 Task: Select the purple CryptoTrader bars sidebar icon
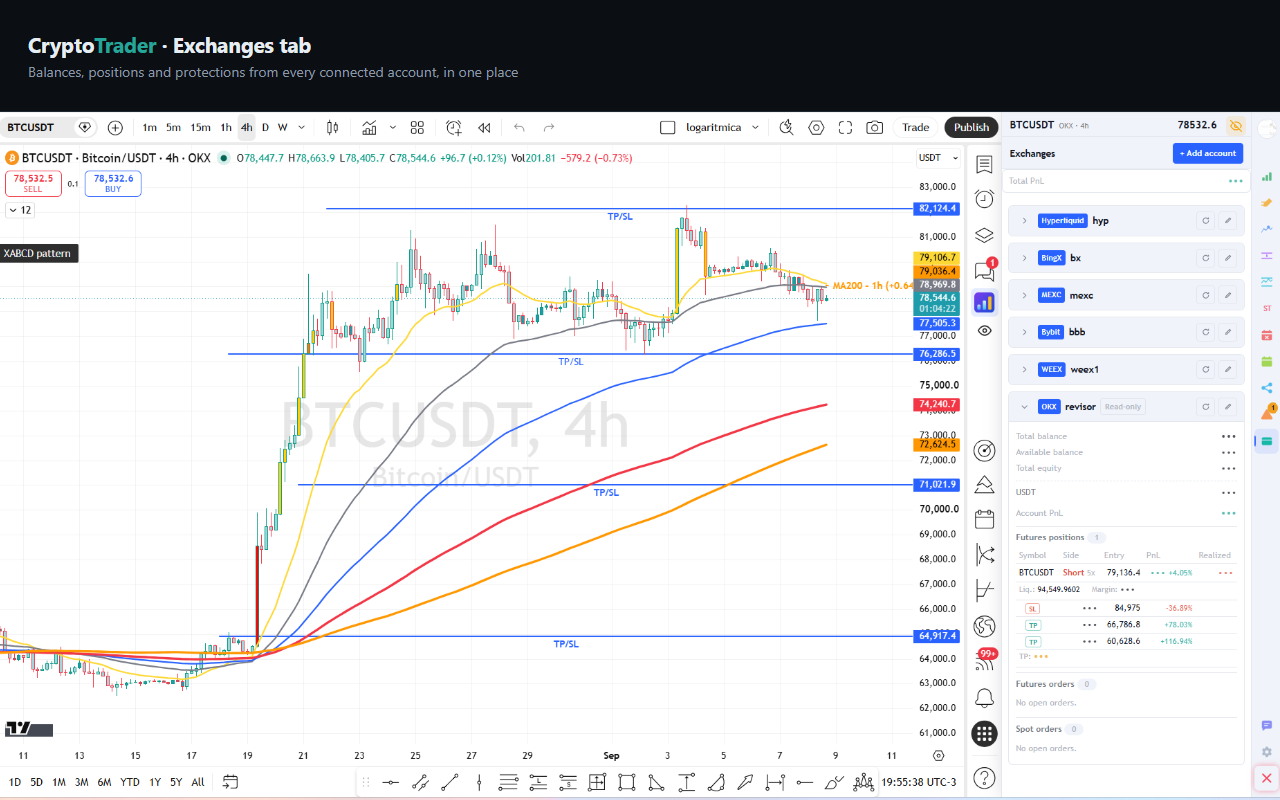click(x=984, y=302)
